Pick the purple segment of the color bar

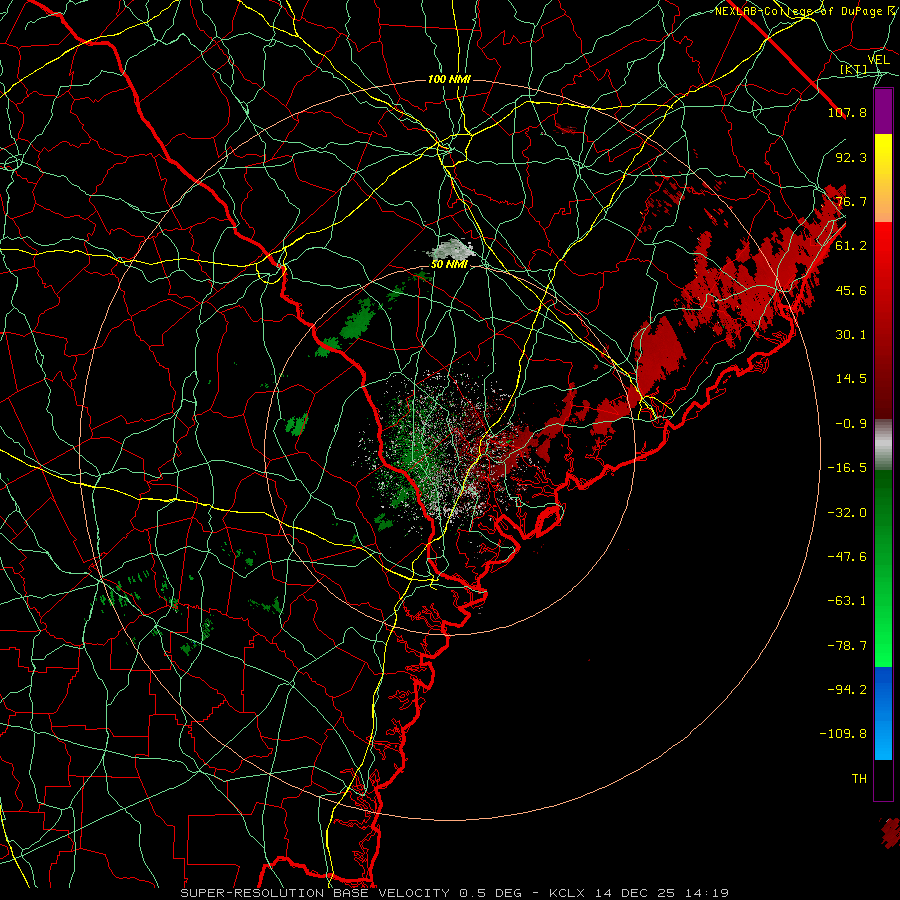pyautogui.click(x=883, y=111)
